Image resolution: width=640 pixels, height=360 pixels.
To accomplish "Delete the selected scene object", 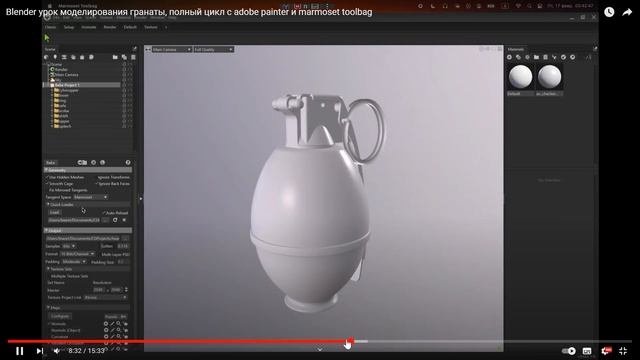I will coord(133,57).
